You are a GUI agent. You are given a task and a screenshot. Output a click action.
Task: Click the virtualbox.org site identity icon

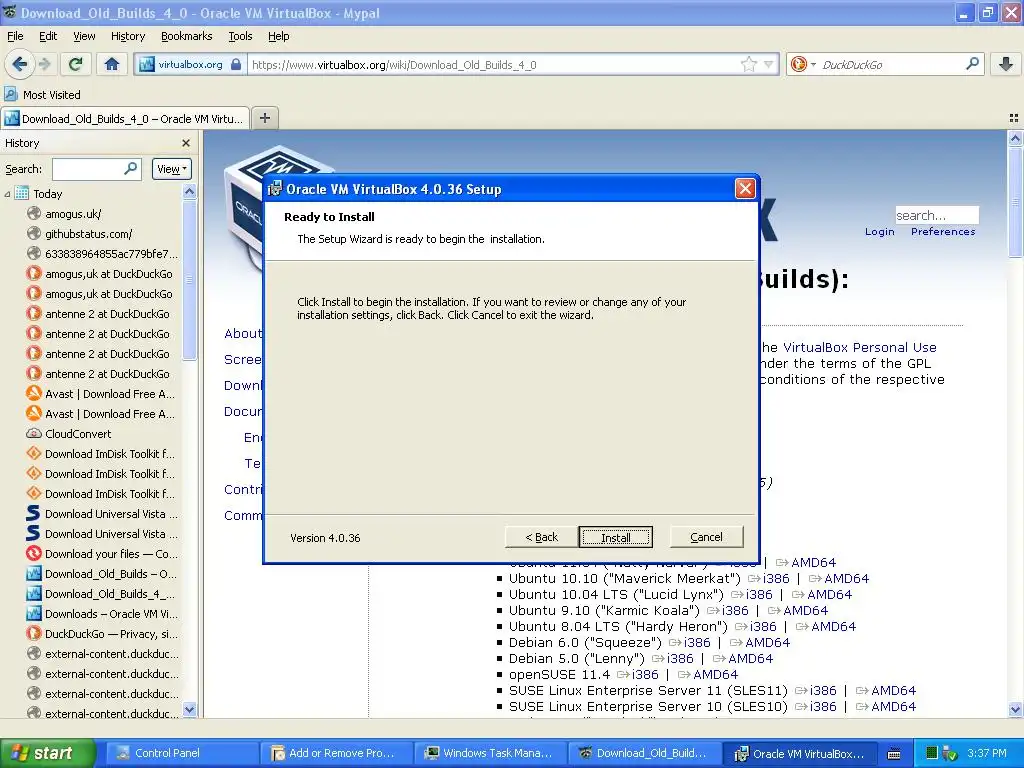(189, 65)
